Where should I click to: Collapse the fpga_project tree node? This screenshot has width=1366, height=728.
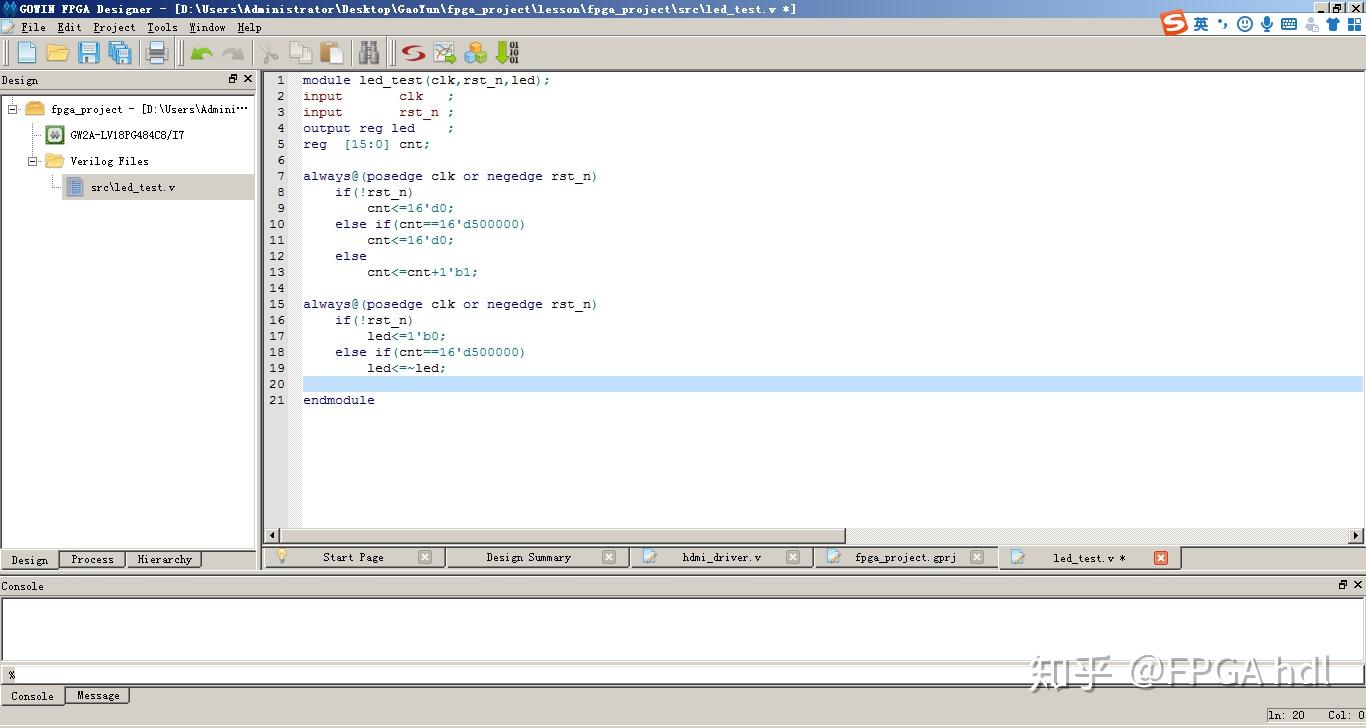13,109
